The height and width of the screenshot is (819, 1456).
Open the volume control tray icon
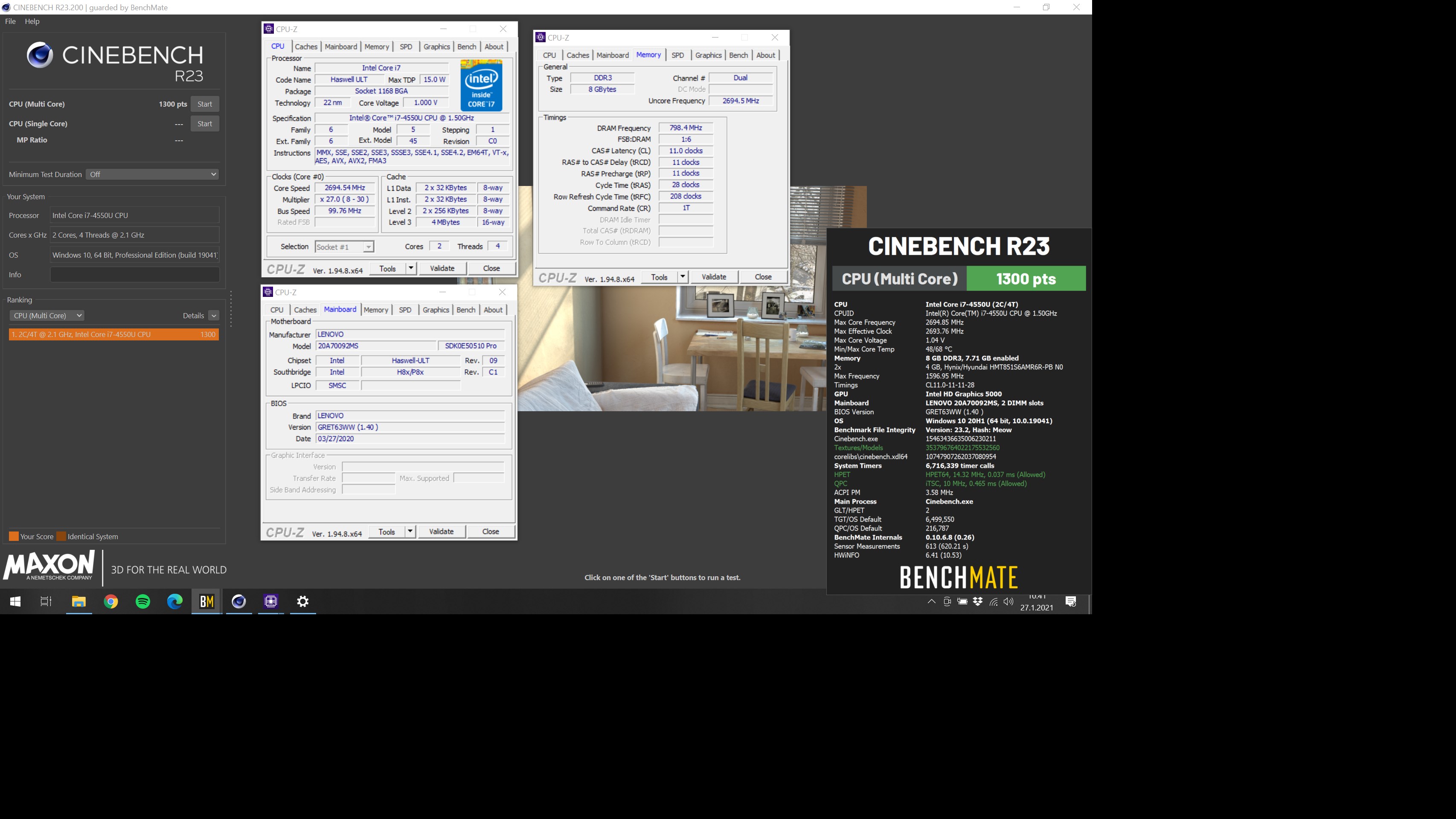coord(1008,601)
